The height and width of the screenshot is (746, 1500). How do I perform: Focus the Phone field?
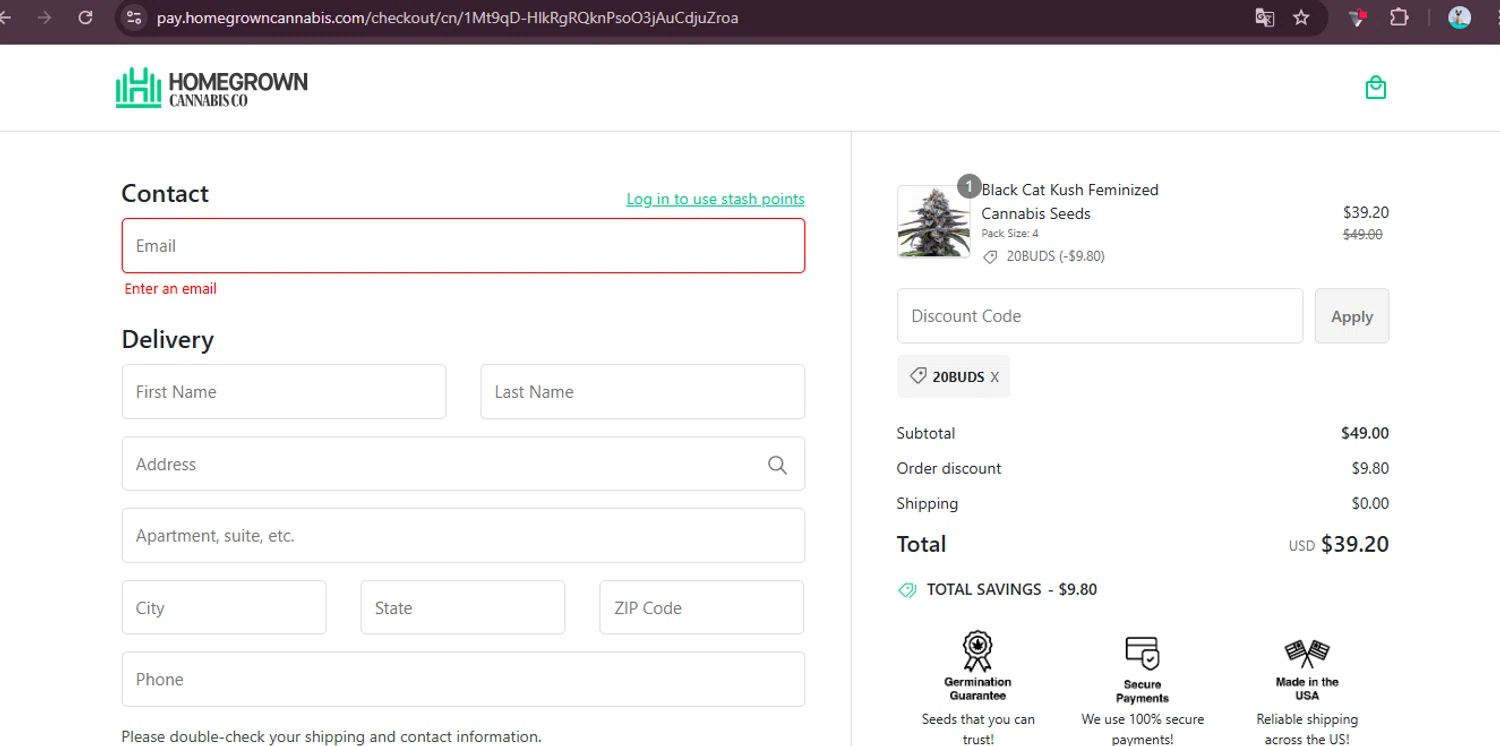coord(463,680)
